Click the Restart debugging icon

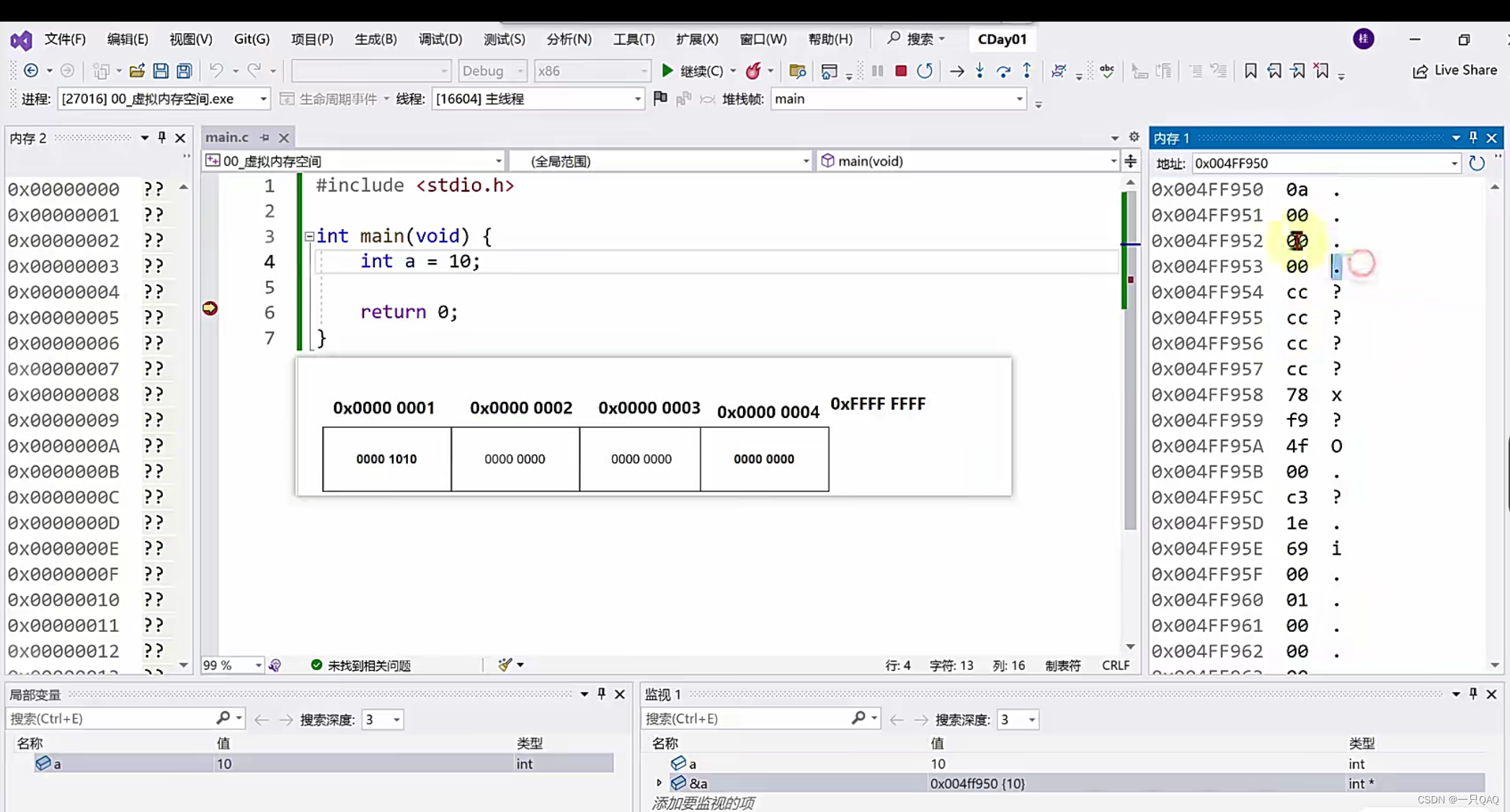pos(925,71)
